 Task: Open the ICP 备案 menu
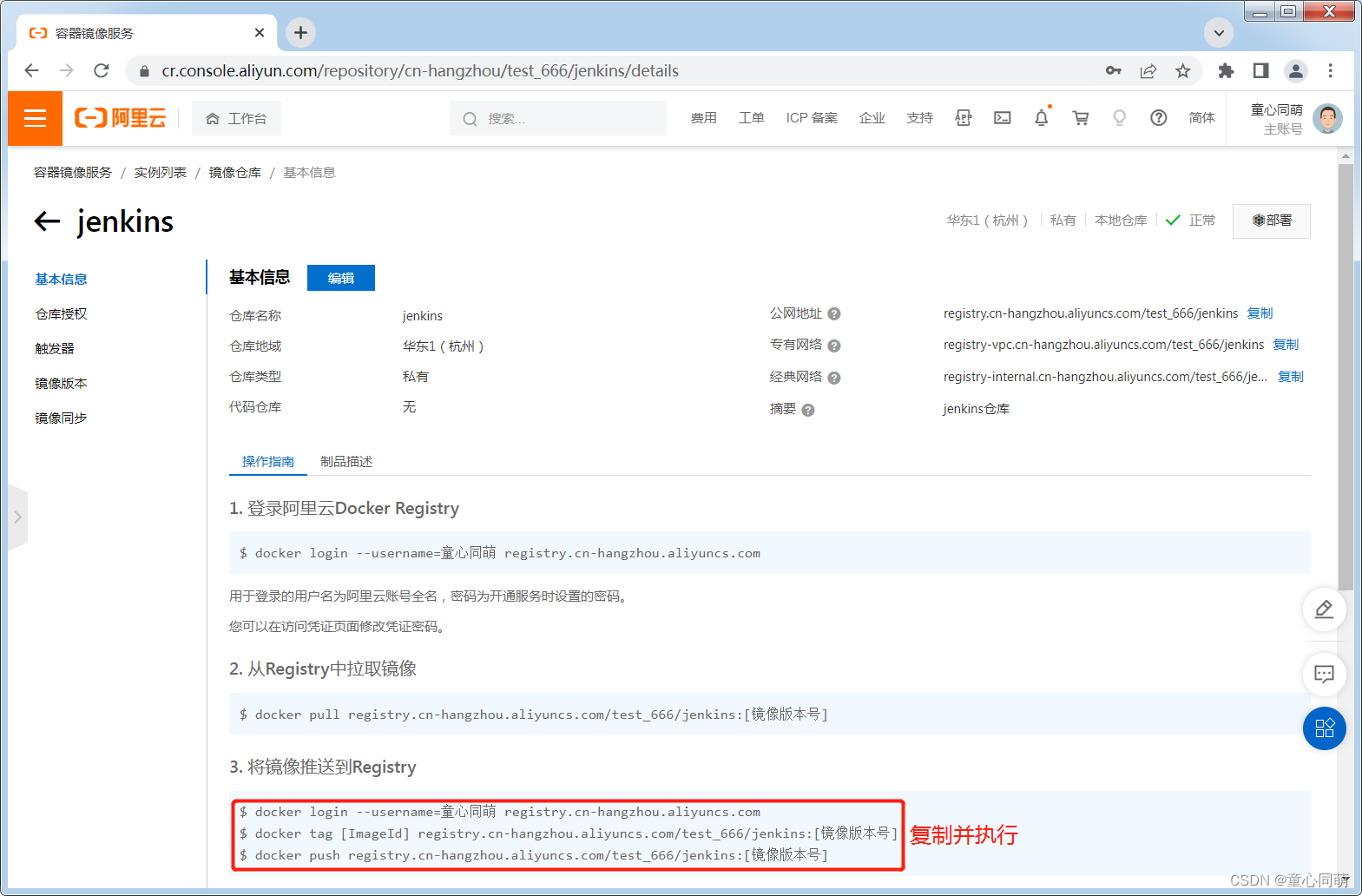click(x=813, y=118)
